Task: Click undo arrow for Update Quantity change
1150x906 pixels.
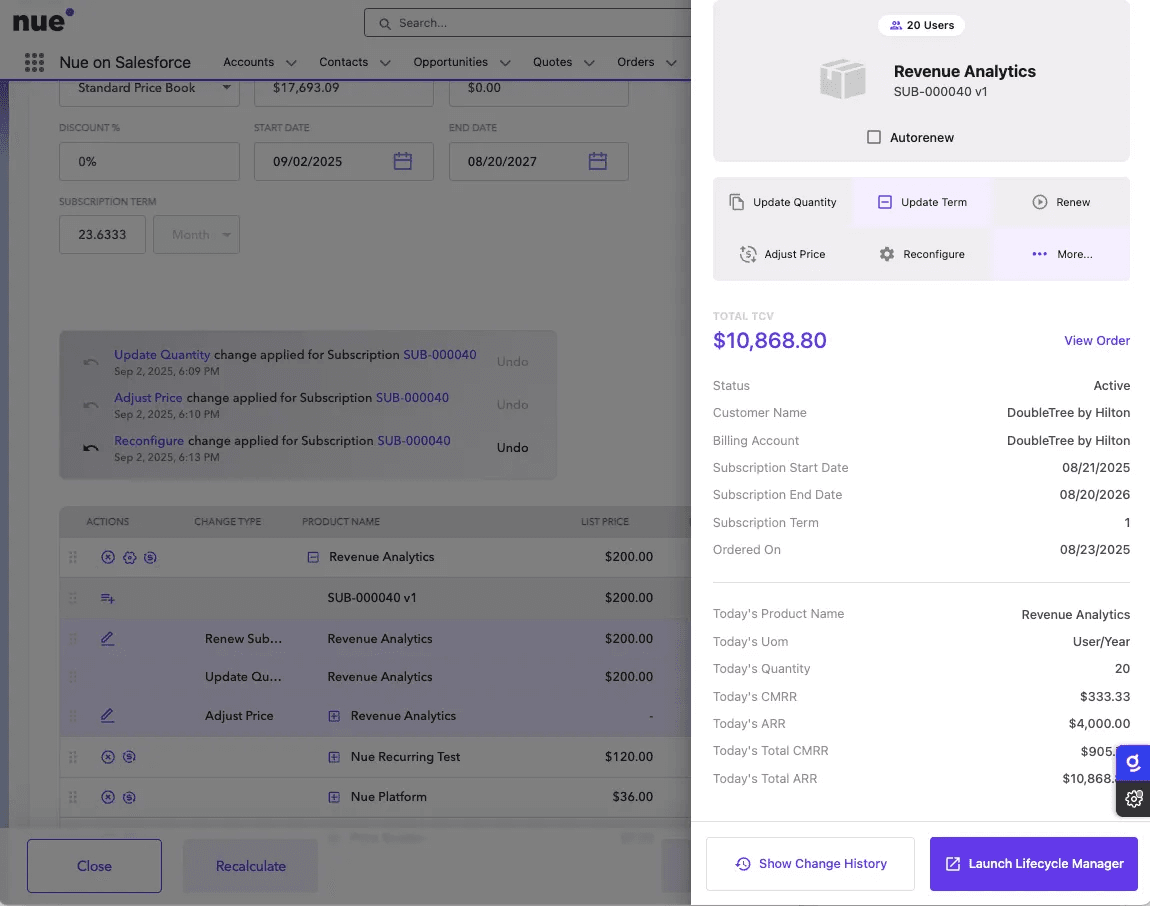Action: point(90,362)
